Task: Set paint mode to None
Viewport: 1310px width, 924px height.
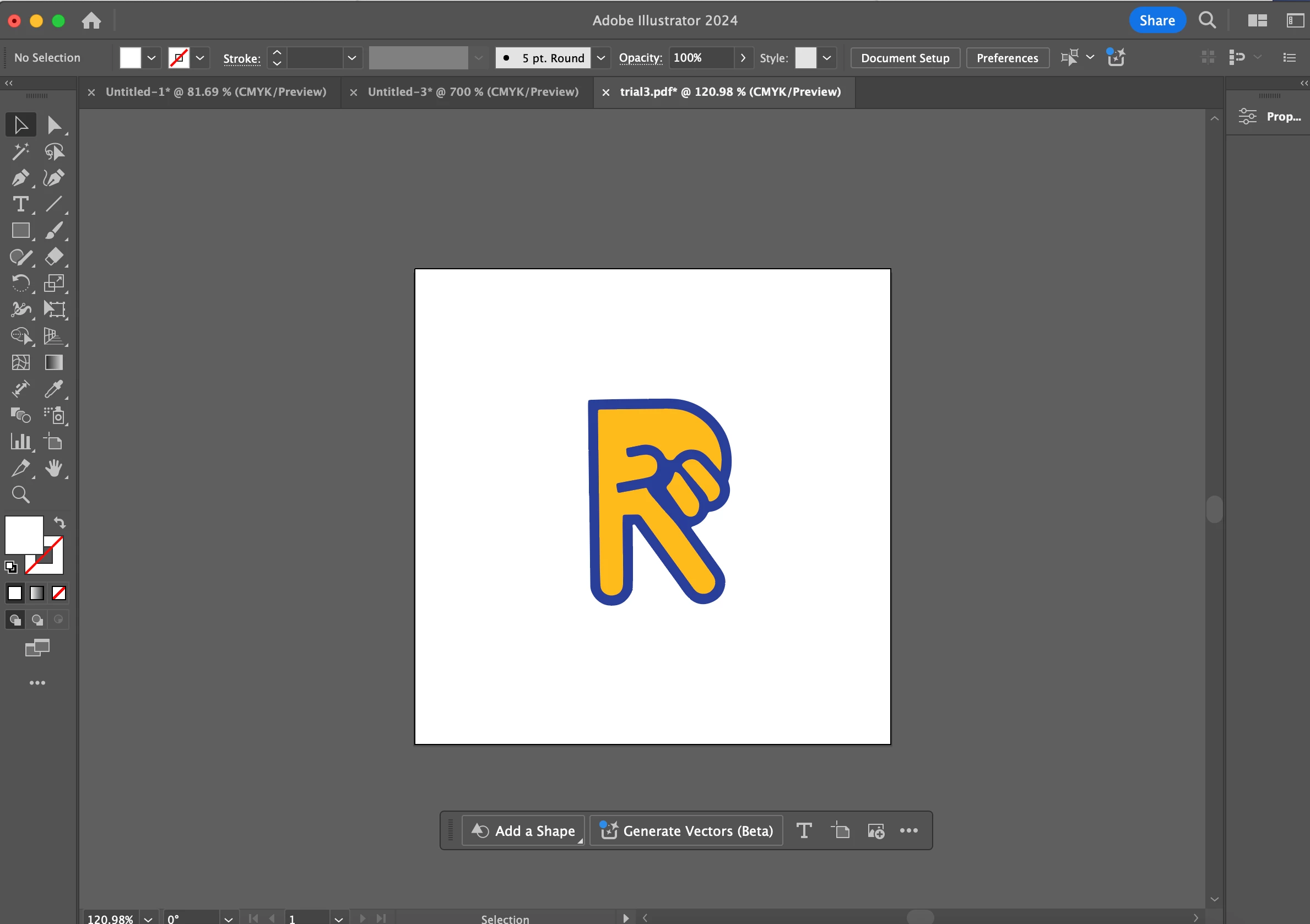Action: coord(59,593)
